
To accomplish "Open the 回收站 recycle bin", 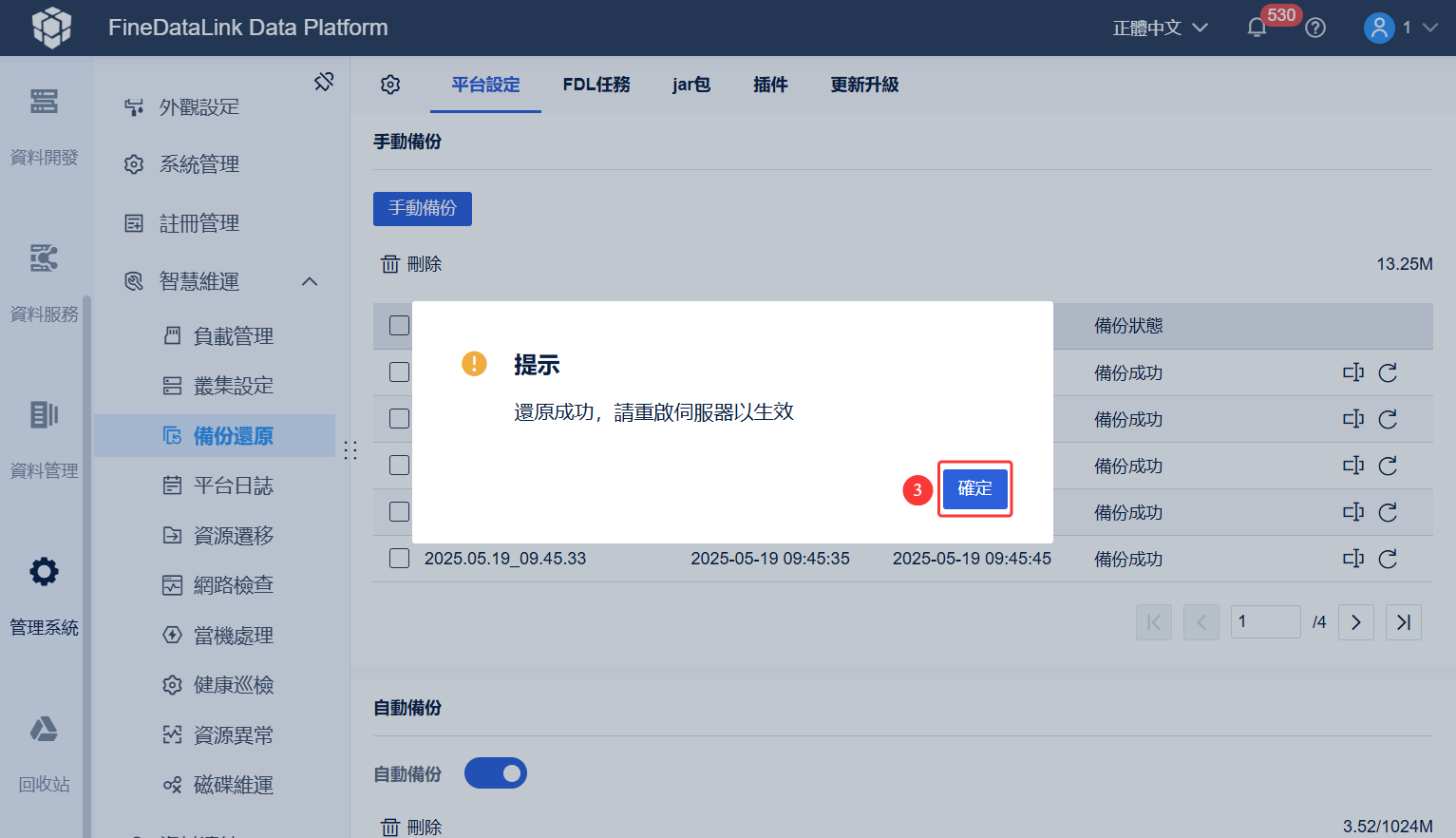I will [x=44, y=754].
